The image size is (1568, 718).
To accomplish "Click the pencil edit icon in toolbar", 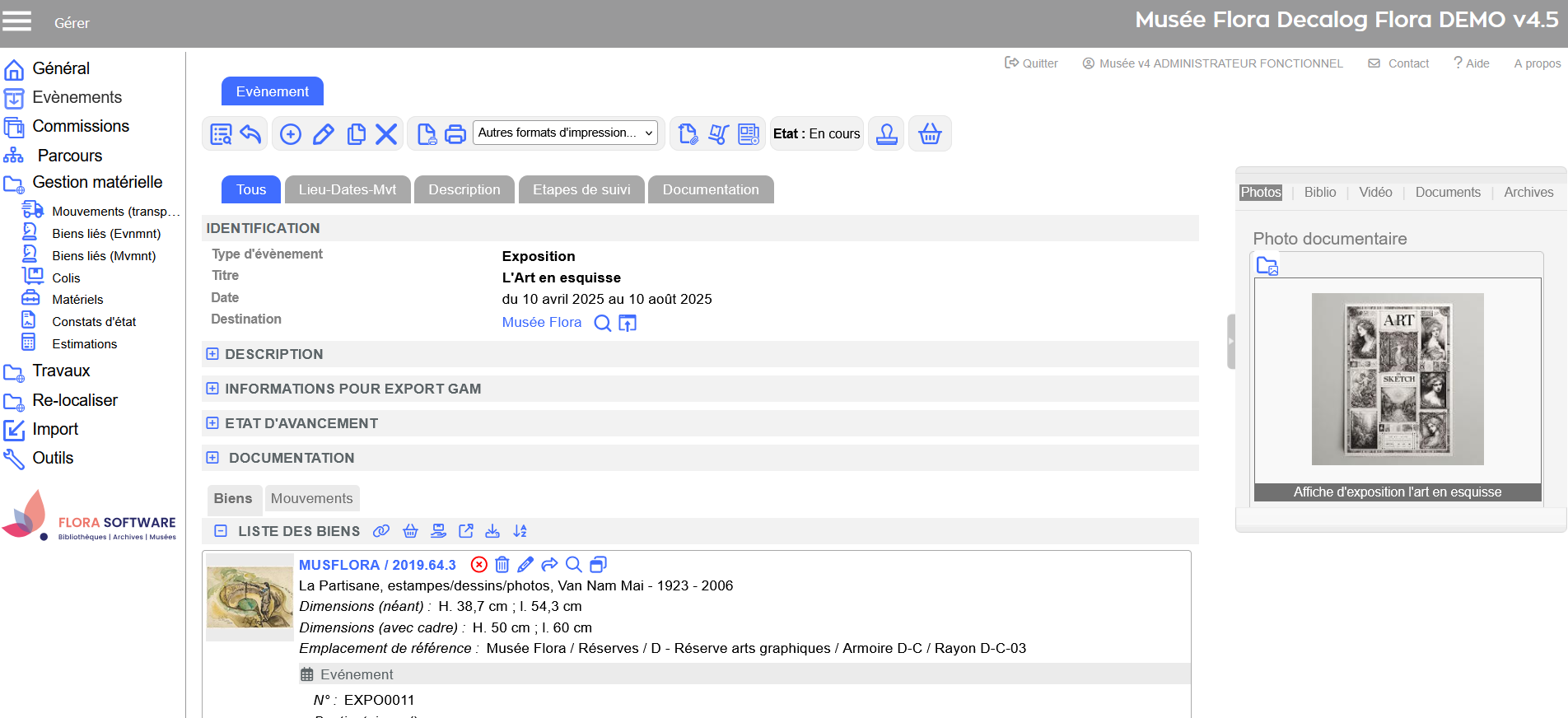I will 324,134.
